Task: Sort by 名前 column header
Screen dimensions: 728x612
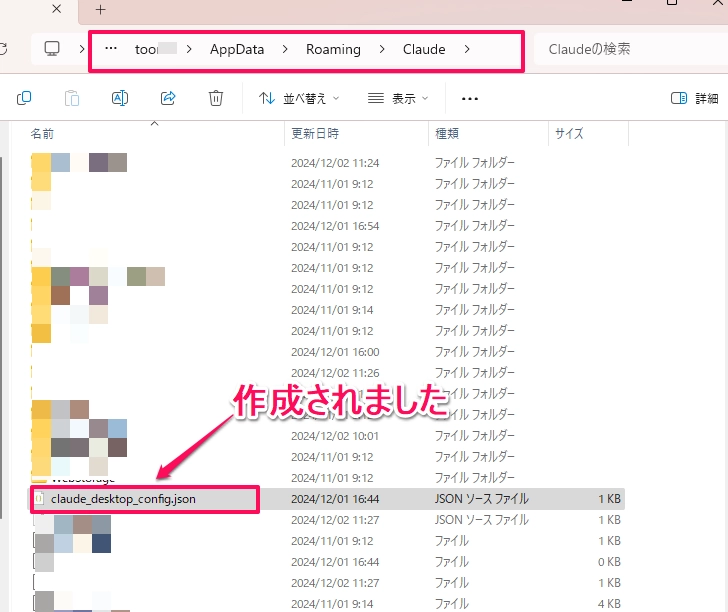Action: [x=42, y=134]
